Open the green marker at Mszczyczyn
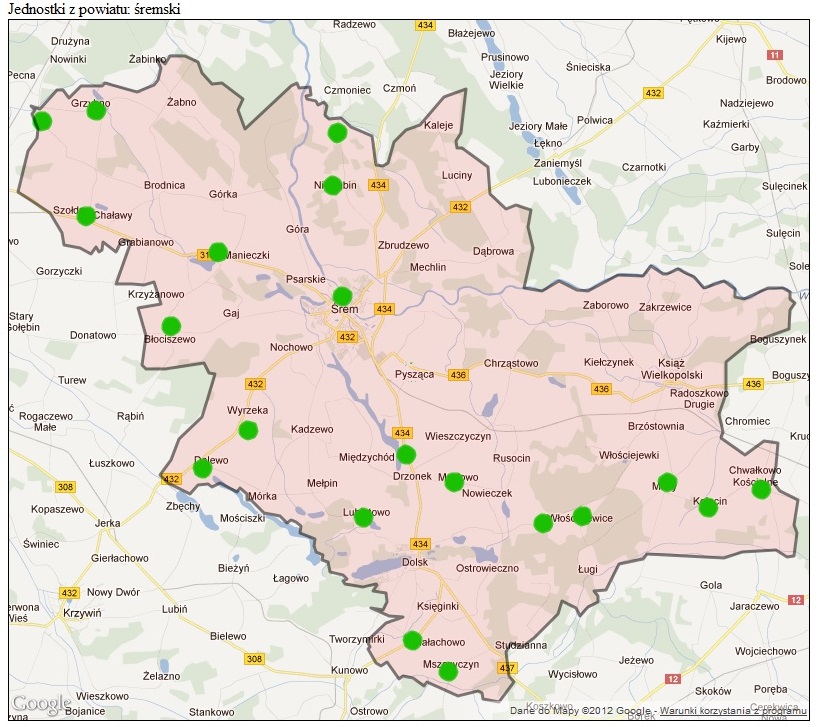 (448, 672)
